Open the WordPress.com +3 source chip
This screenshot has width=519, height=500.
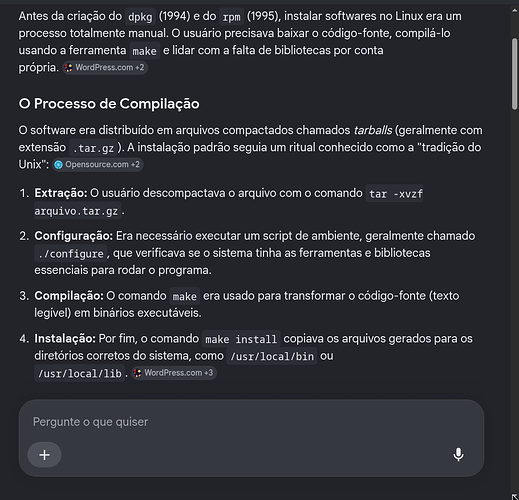[174, 373]
